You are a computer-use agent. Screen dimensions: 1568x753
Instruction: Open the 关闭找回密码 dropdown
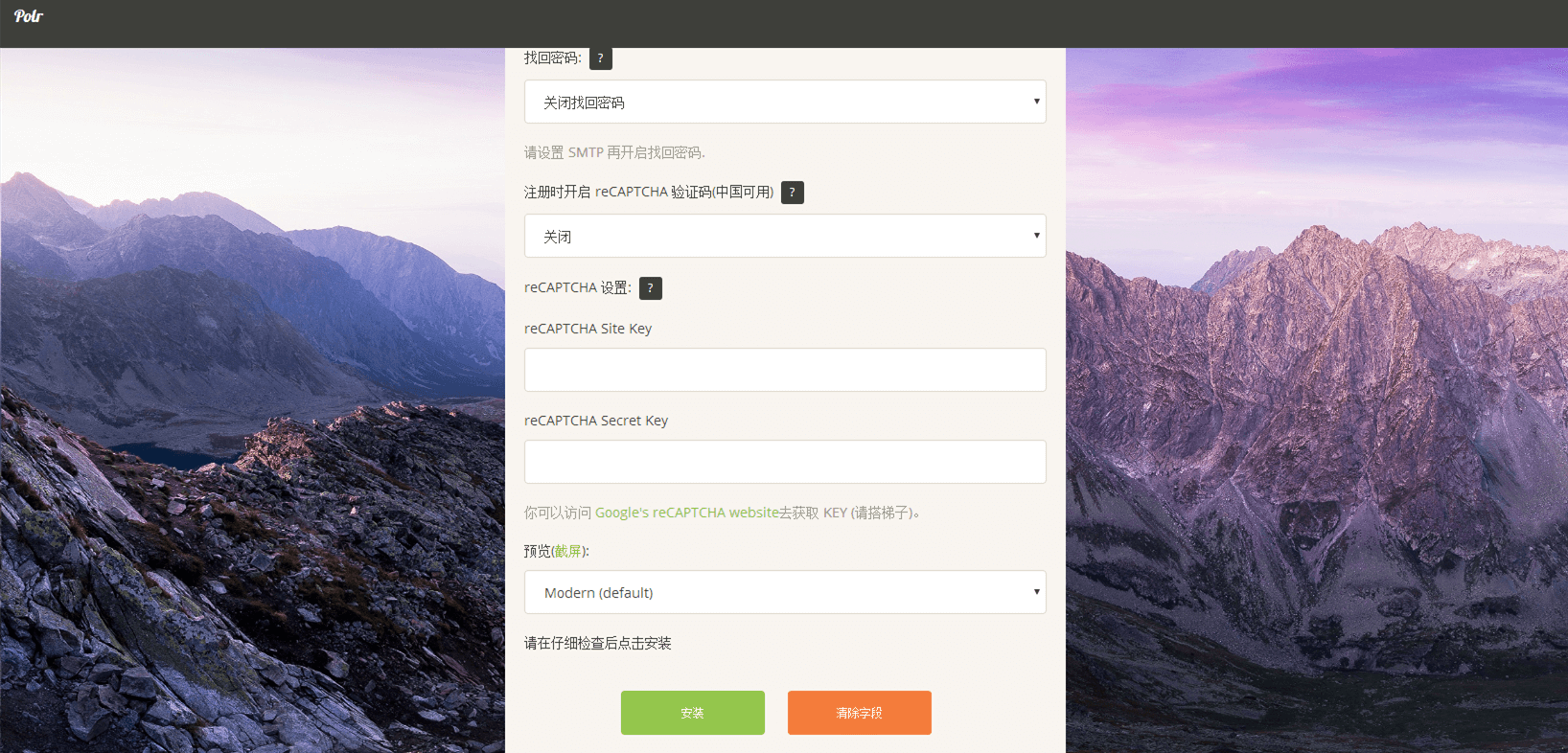pos(785,102)
